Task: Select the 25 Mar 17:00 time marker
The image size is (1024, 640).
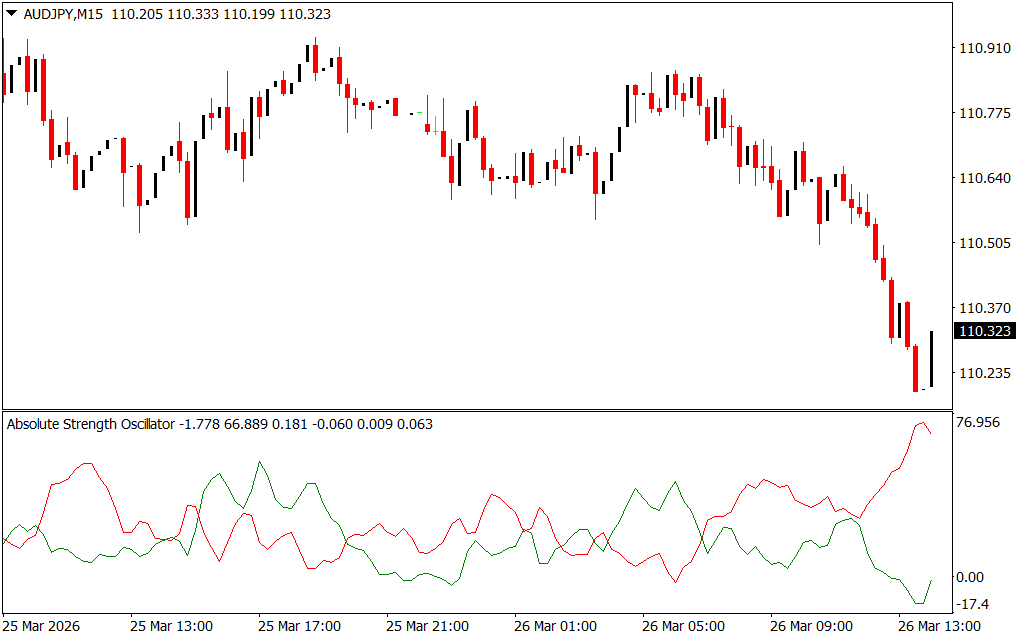Action: tap(299, 626)
